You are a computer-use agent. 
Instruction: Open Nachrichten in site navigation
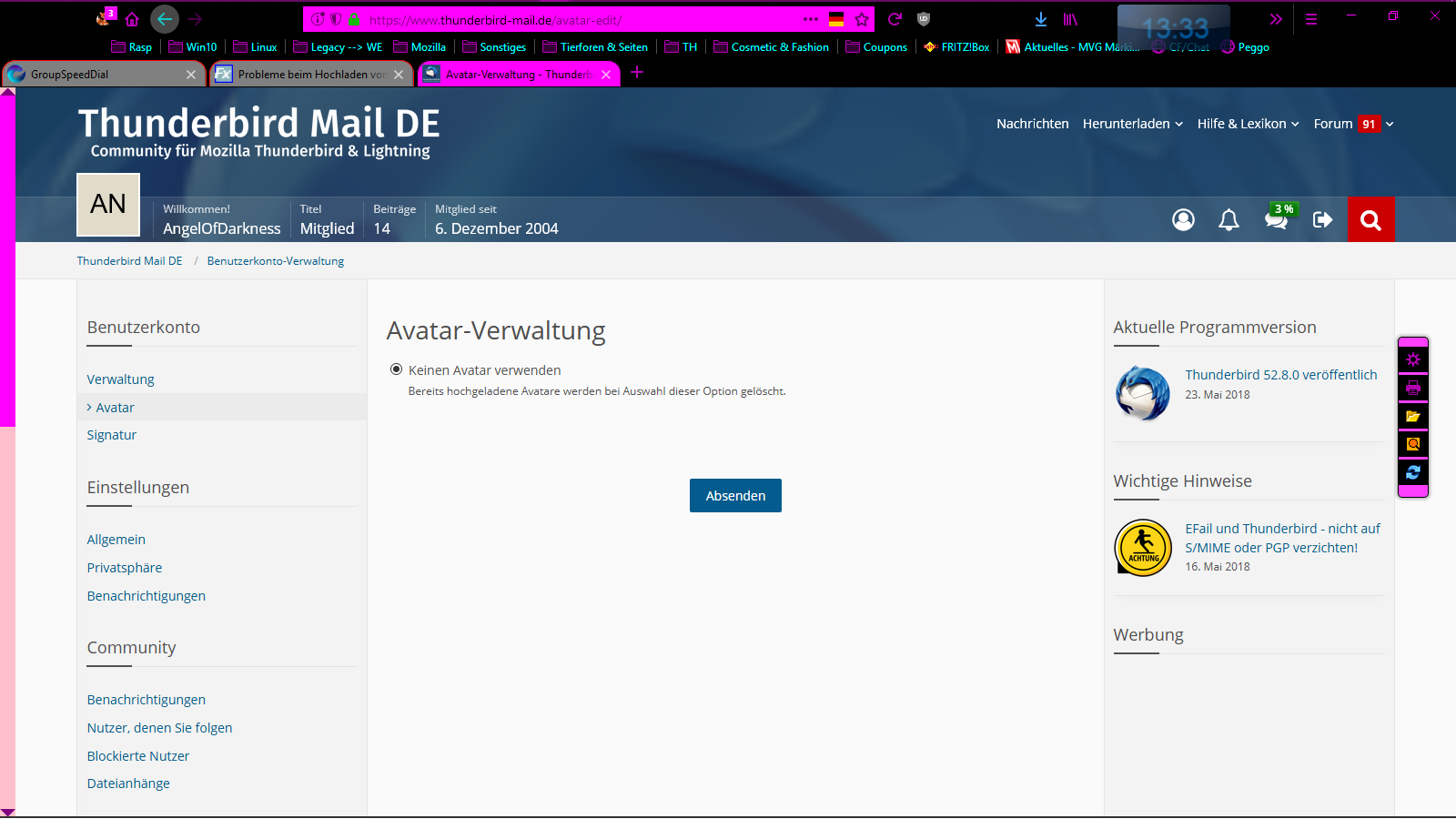tap(1033, 124)
